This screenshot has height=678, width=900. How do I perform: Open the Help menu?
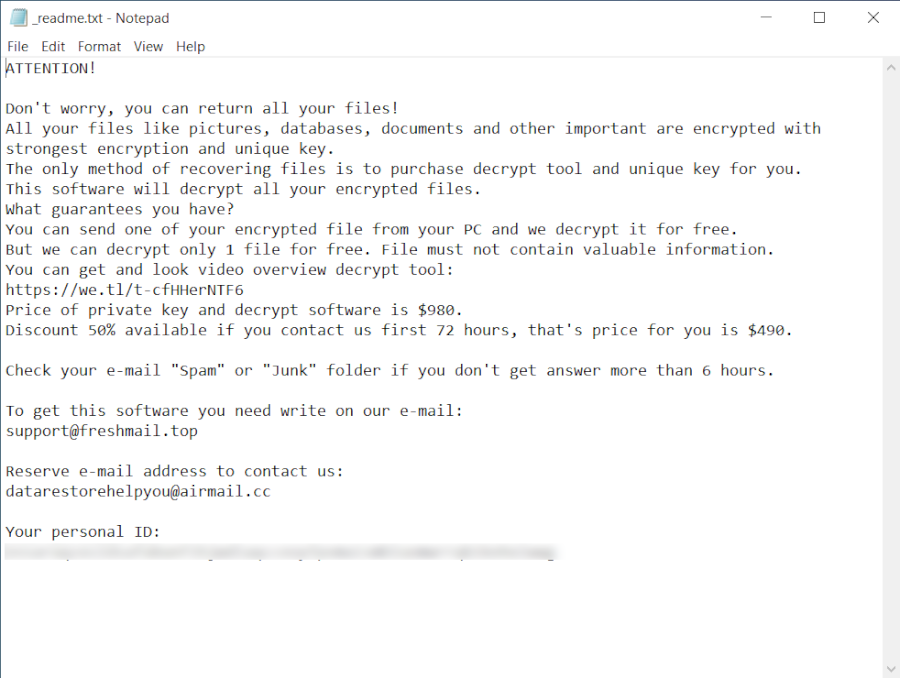pyautogui.click(x=190, y=46)
